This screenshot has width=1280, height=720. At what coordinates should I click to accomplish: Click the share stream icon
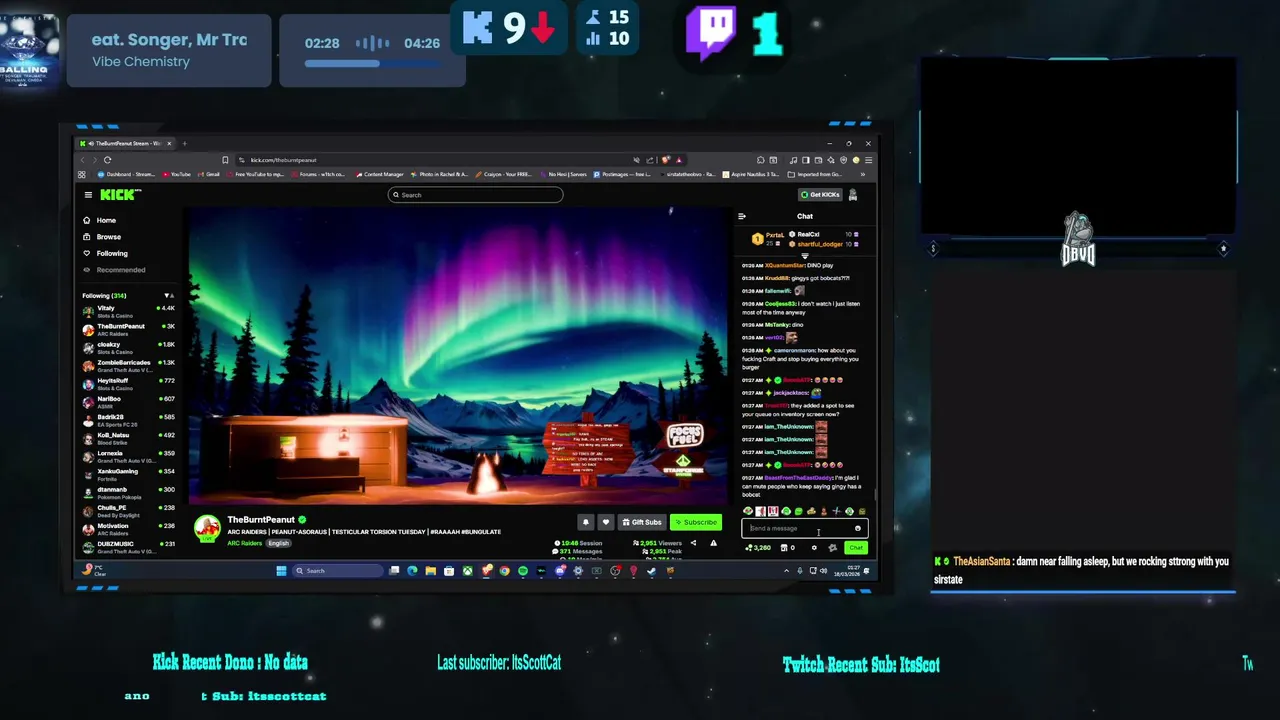[x=693, y=543]
